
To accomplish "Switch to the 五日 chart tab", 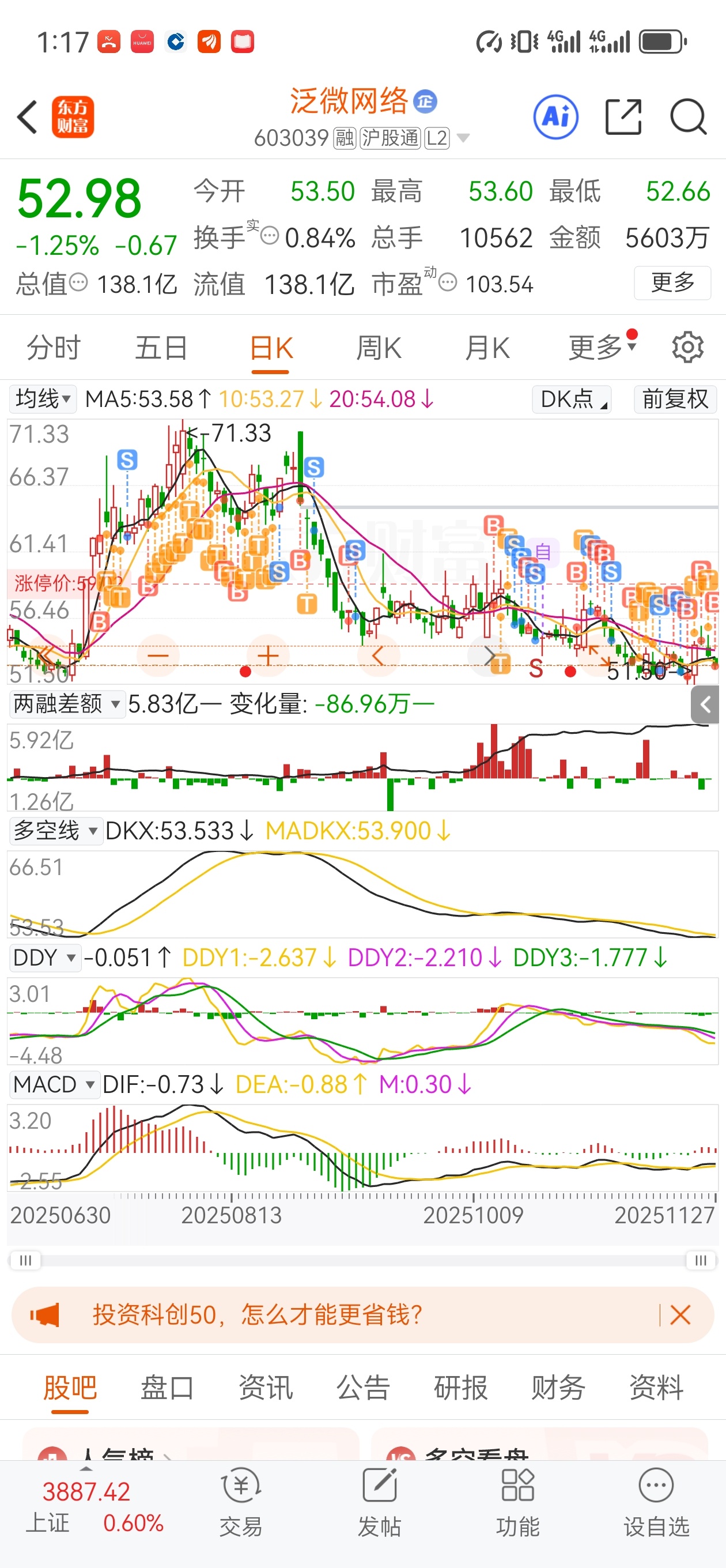I will [161, 348].
